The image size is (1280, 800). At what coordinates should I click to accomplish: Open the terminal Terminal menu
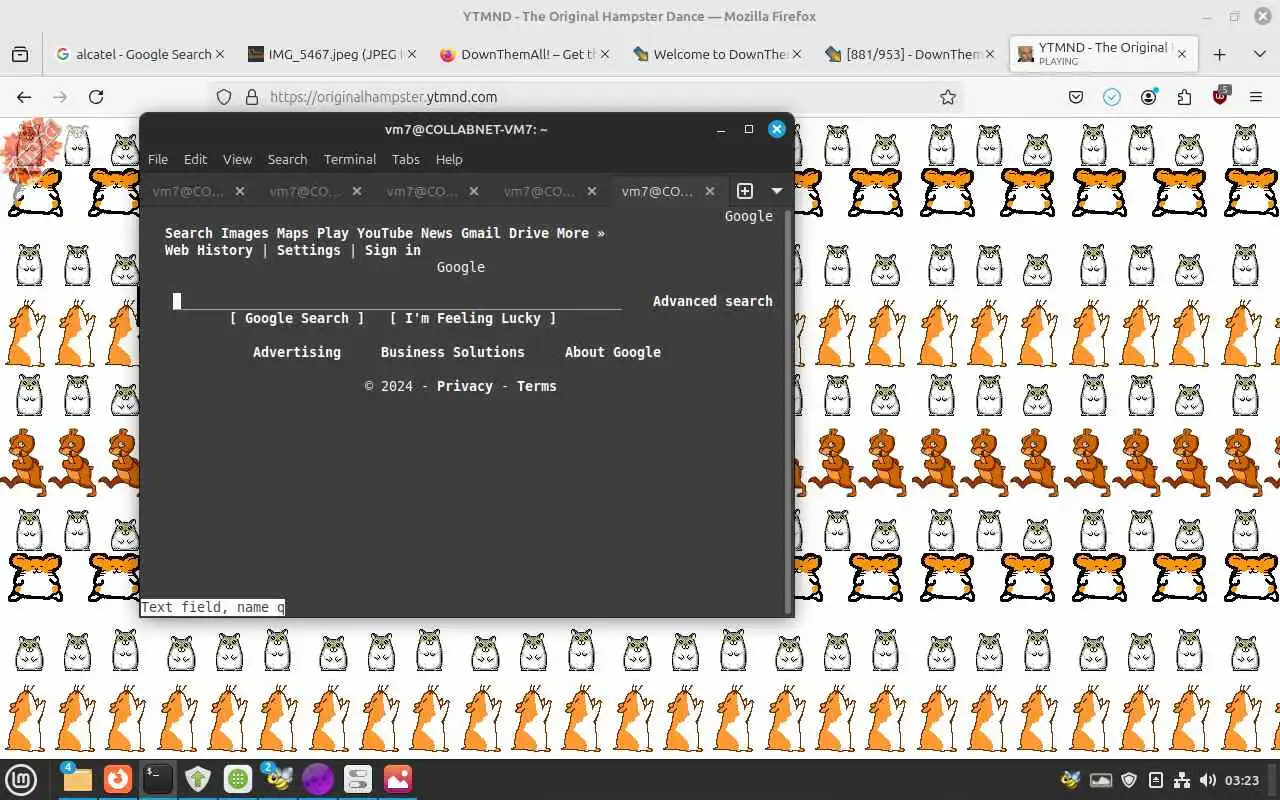(350, 159)
